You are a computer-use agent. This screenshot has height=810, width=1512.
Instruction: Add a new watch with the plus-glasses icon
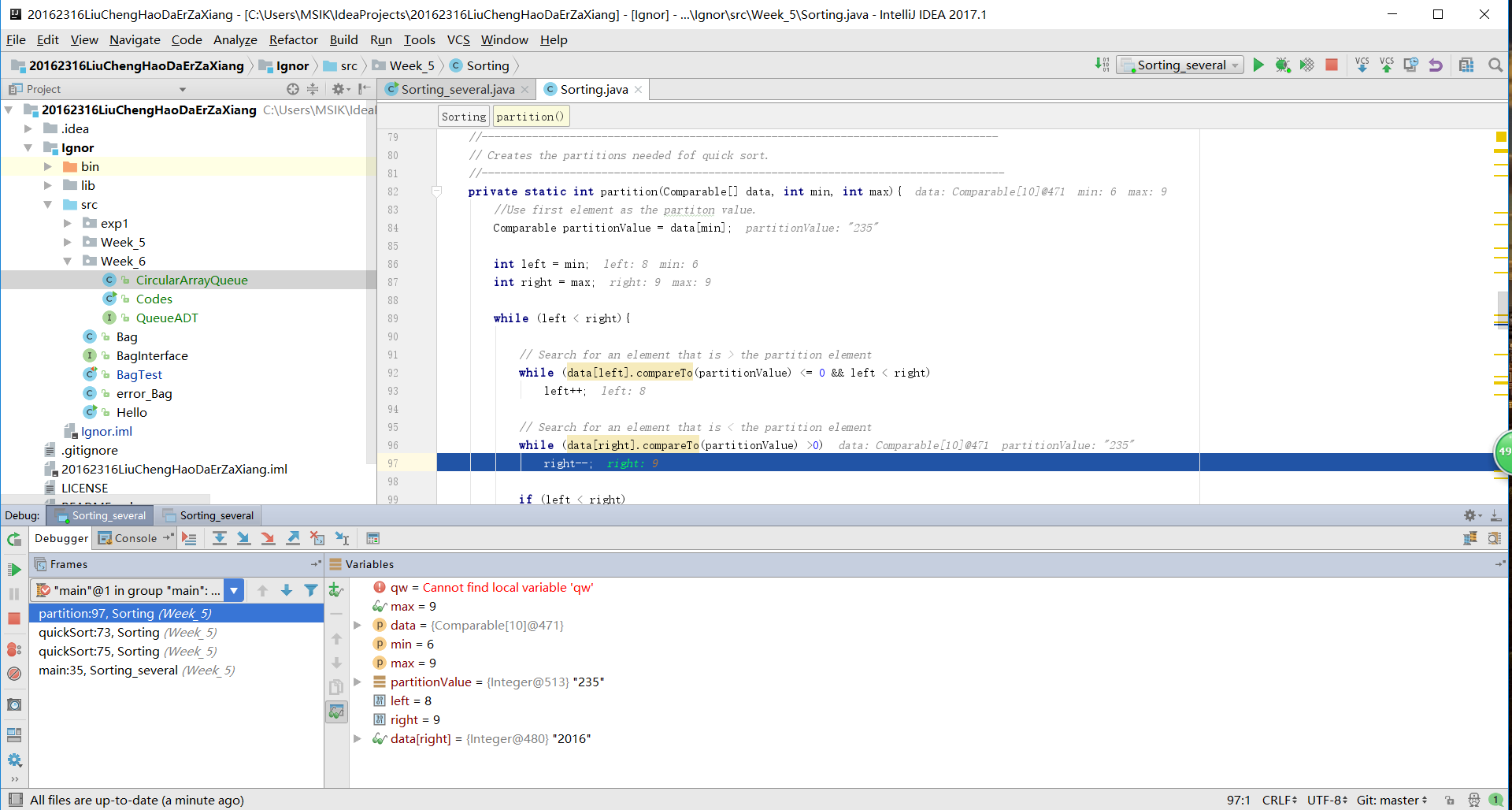pyautogui.click(x=336, y=589)
